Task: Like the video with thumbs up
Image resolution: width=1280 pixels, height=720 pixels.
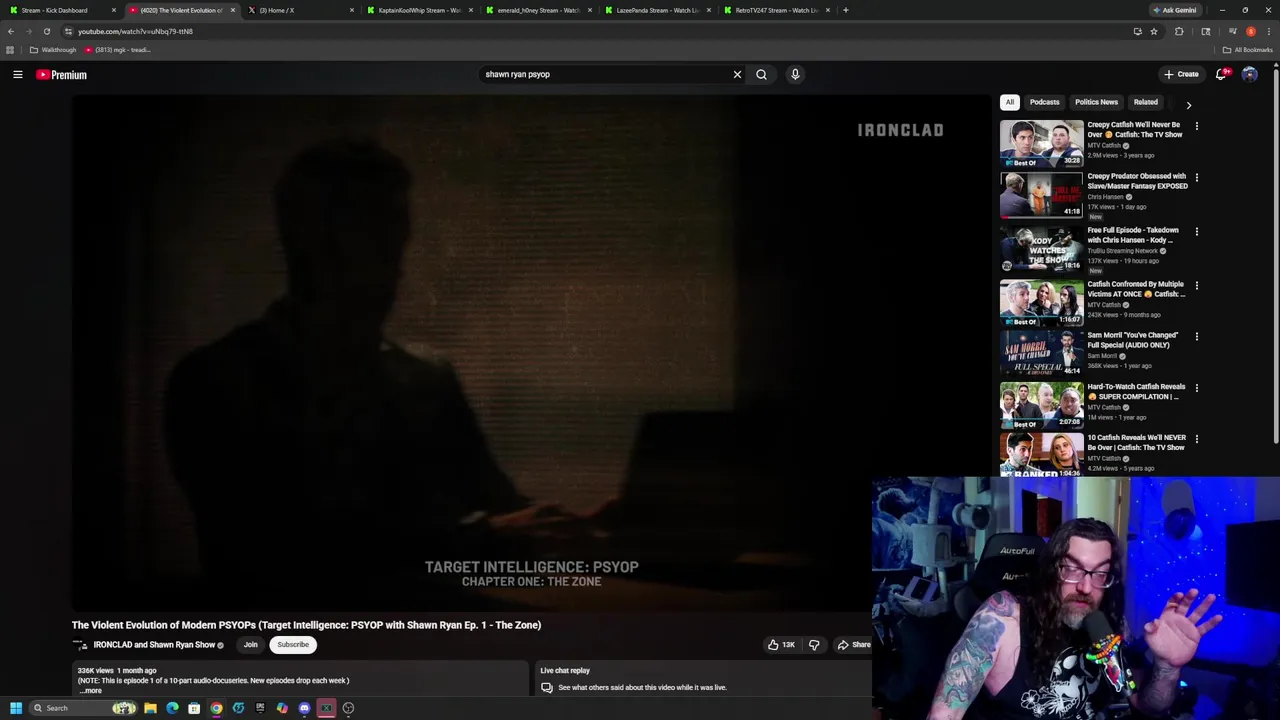Action: [x=782, y=645]
